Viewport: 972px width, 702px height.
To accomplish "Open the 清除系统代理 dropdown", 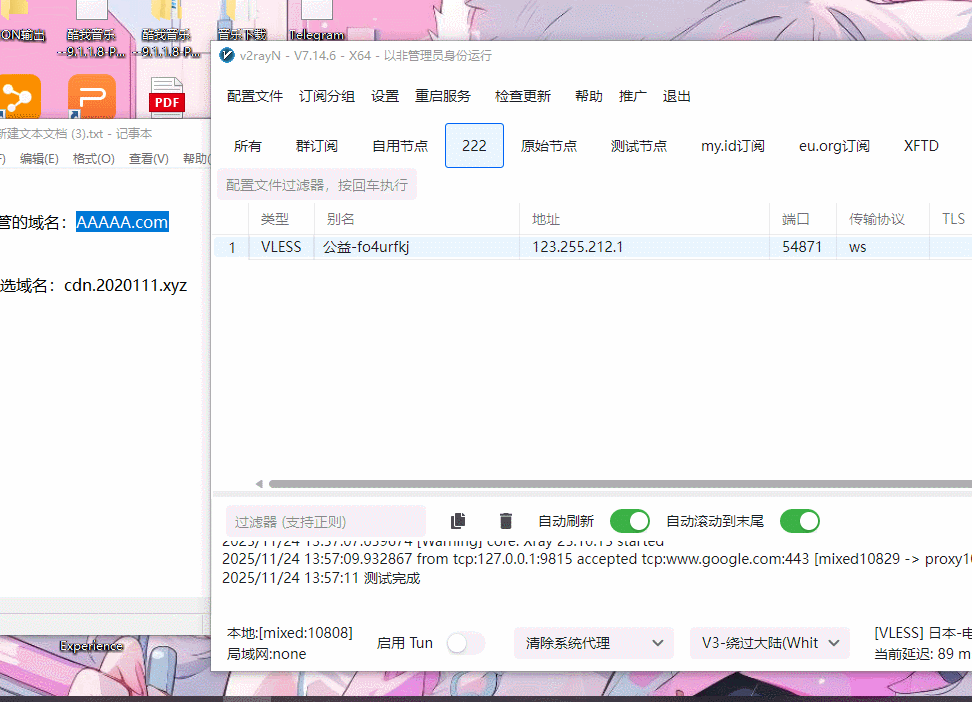I will coord(594,643).
